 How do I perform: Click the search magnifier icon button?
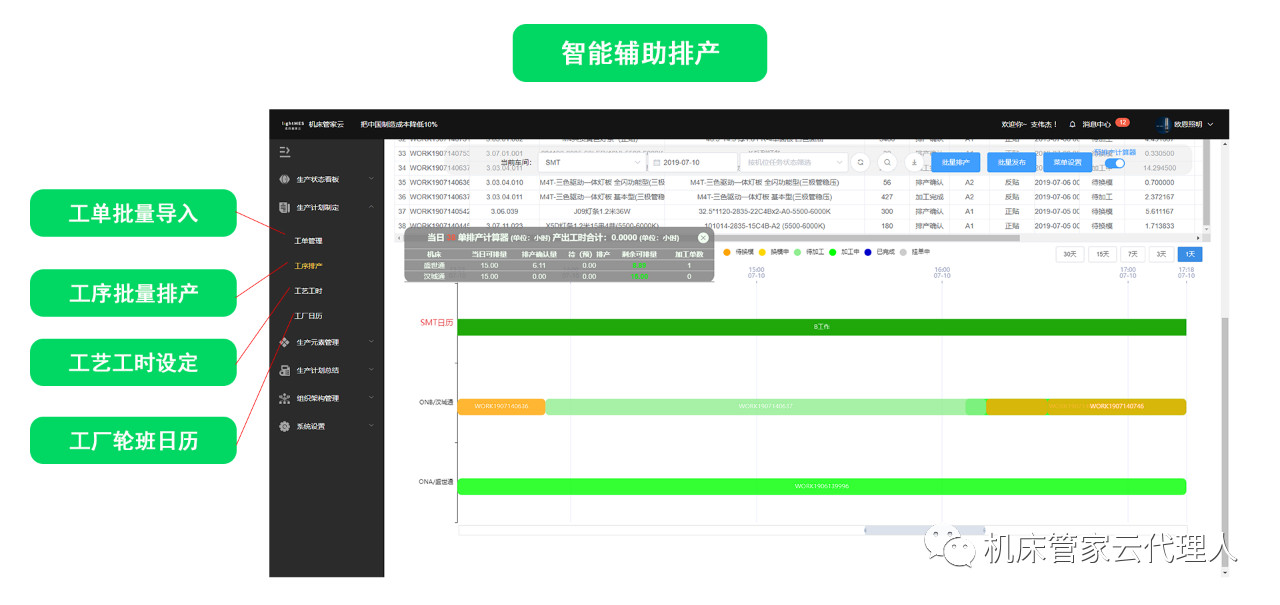[887, 162]
